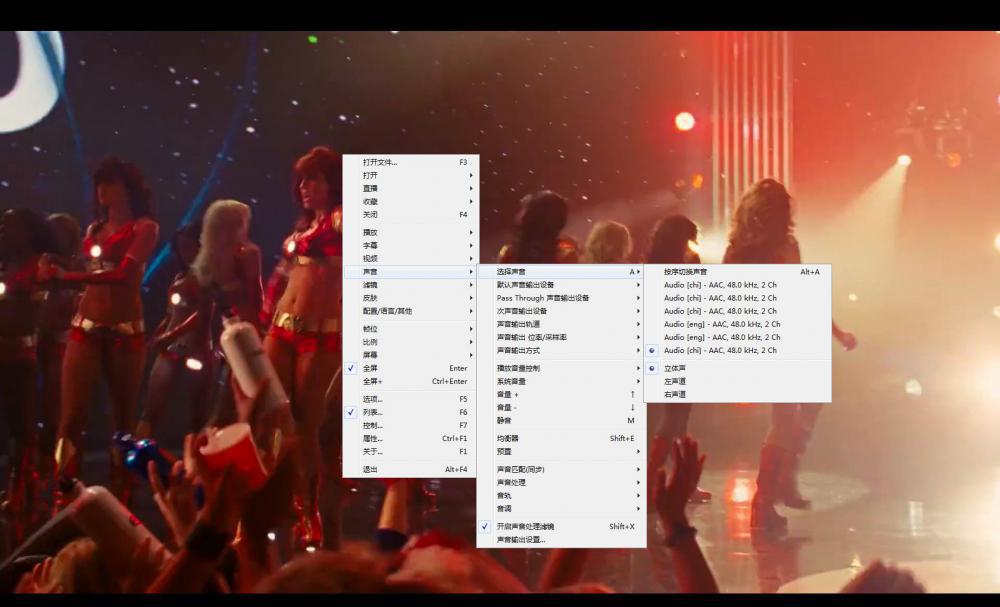1000x607 pixels.
Task: Select 关闭 to close the file
Action: click(x=411, y=214)
